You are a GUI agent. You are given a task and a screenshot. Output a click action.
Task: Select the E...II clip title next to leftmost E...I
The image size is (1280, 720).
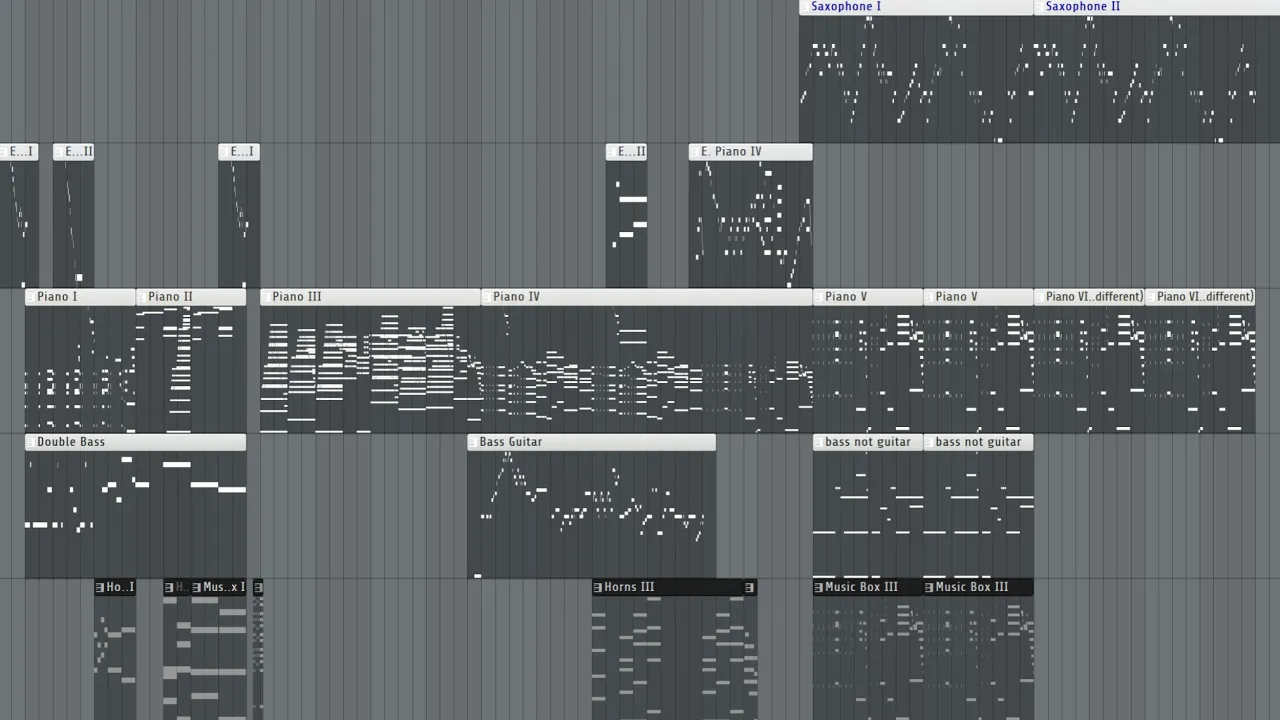point(79,152)
